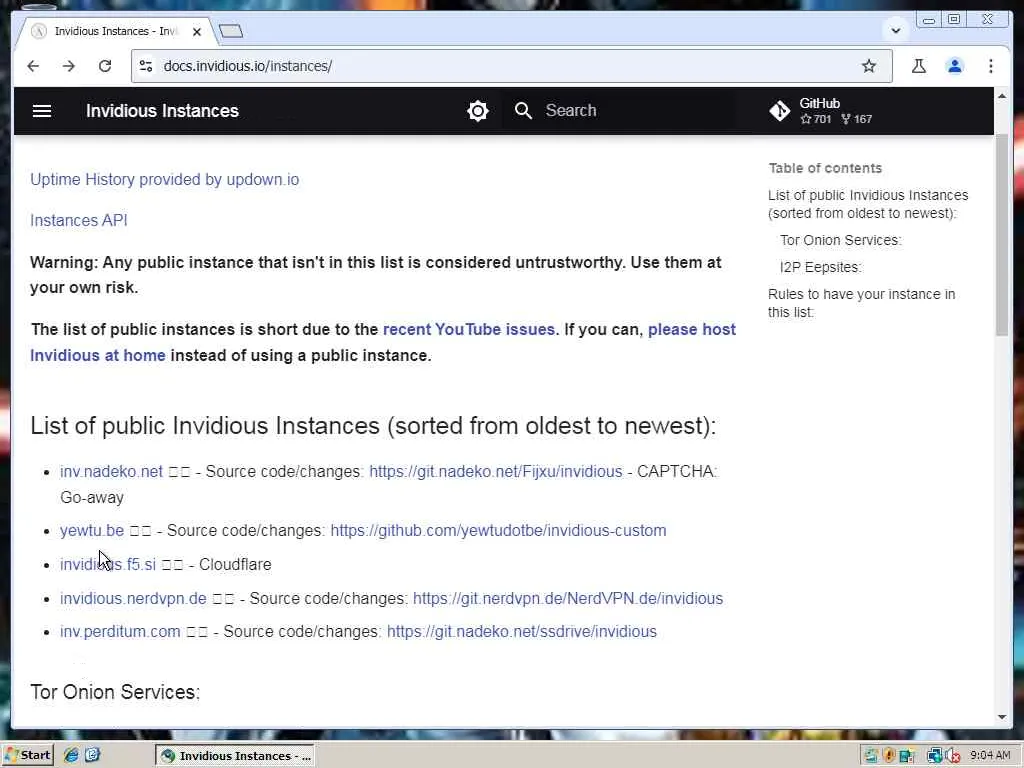Open Chrome three-dot menu

point(991,66)
